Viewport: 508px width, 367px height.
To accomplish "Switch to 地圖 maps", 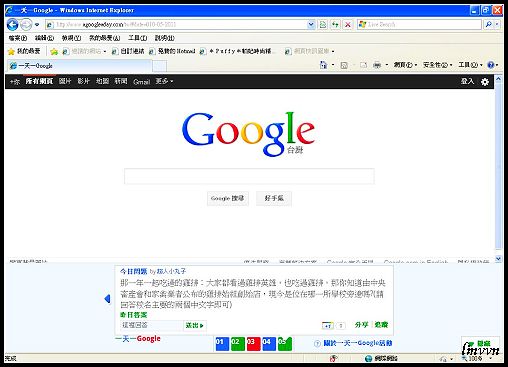I will [102, 81].
